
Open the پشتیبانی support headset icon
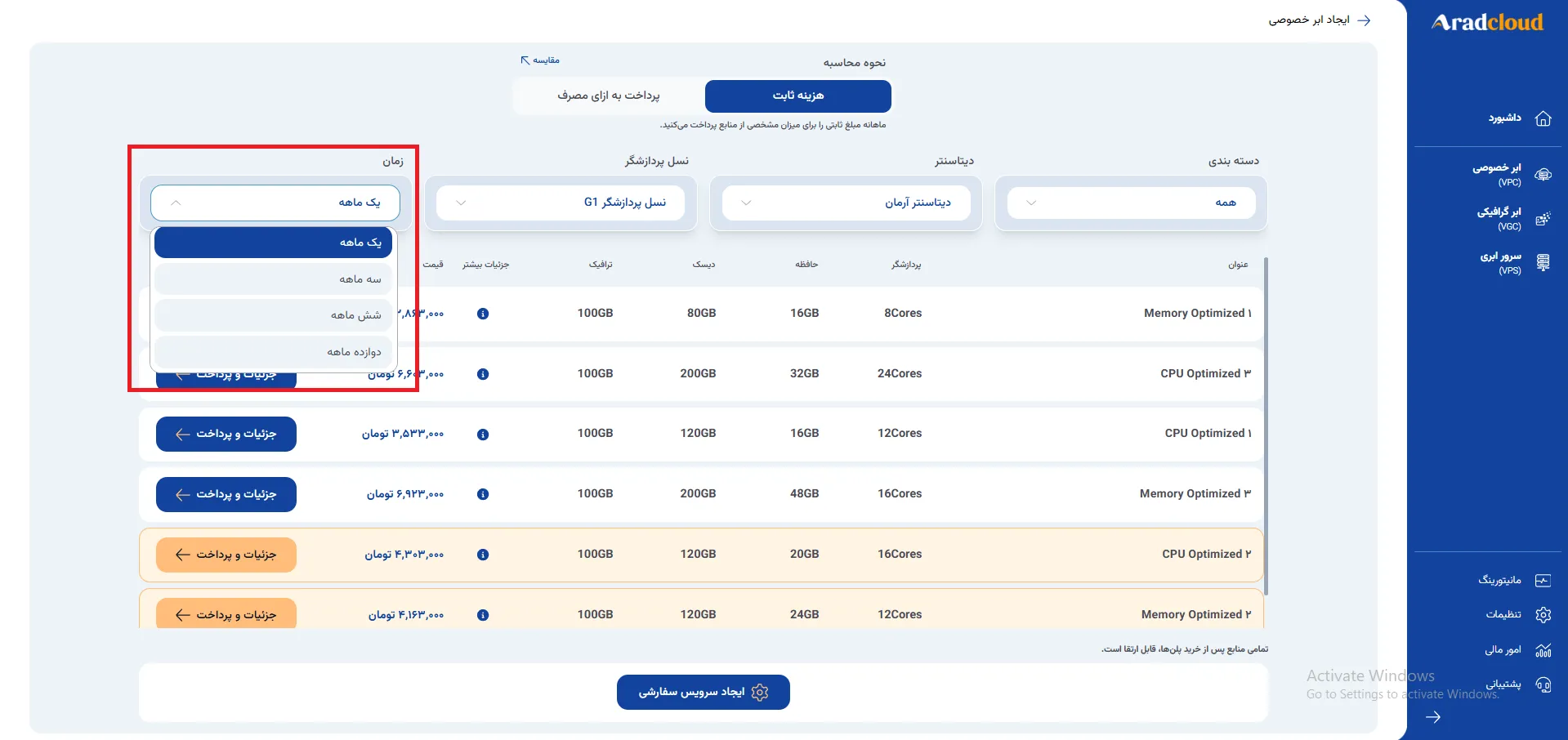1543,684
